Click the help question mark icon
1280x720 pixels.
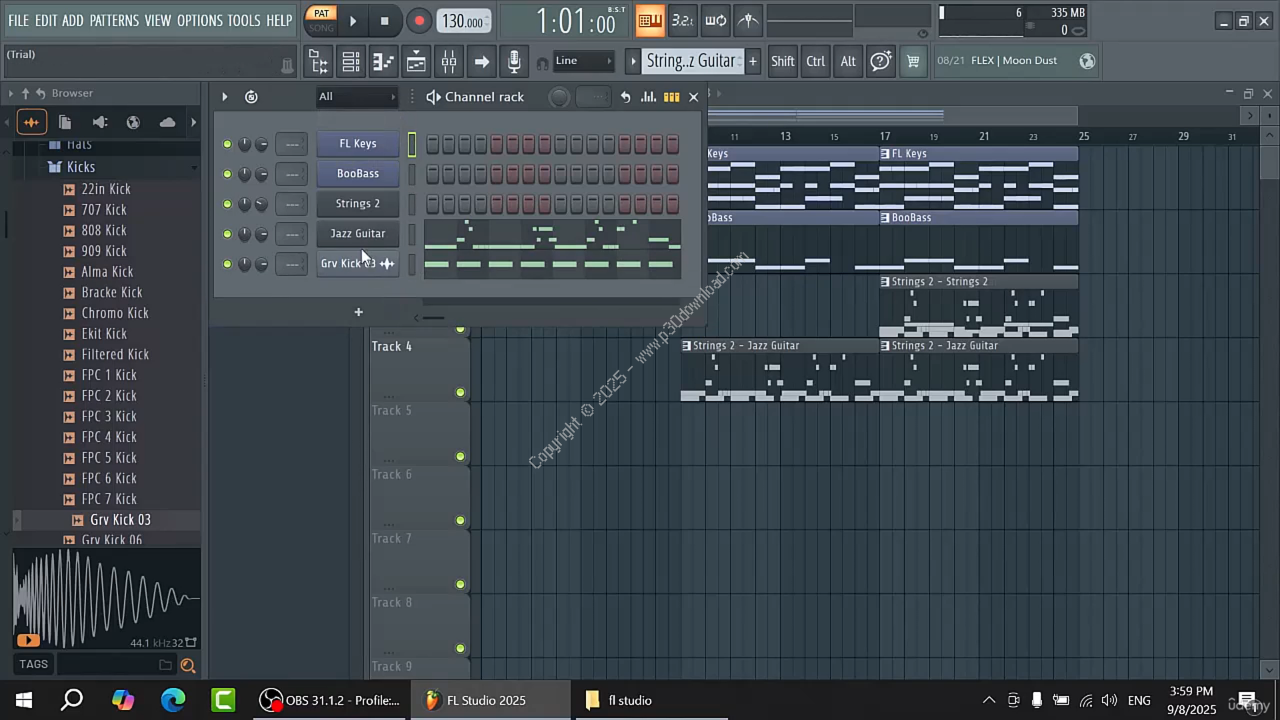click(880, 61)
